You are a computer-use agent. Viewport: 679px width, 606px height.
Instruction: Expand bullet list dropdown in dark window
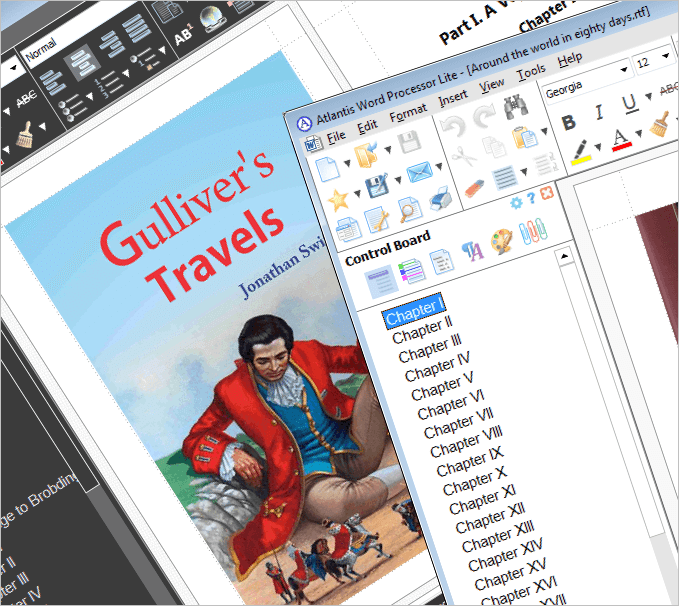90,97
